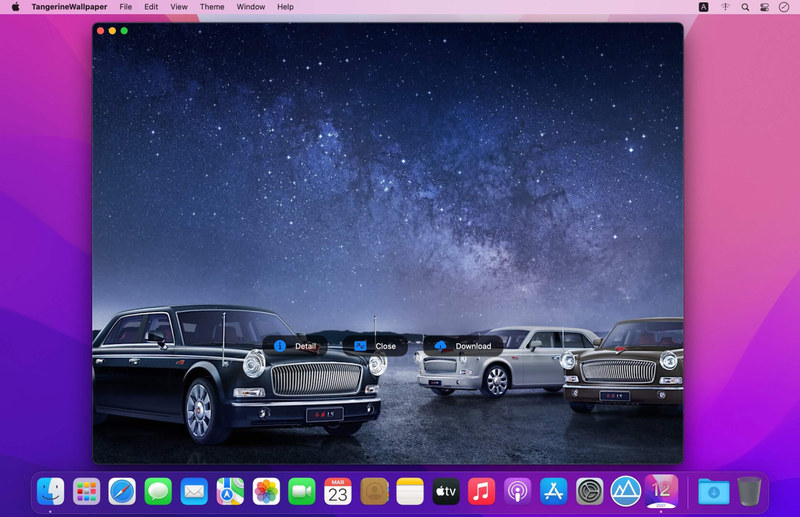
Task: Zoom the window with the green button
Action: tap(124, 31)
